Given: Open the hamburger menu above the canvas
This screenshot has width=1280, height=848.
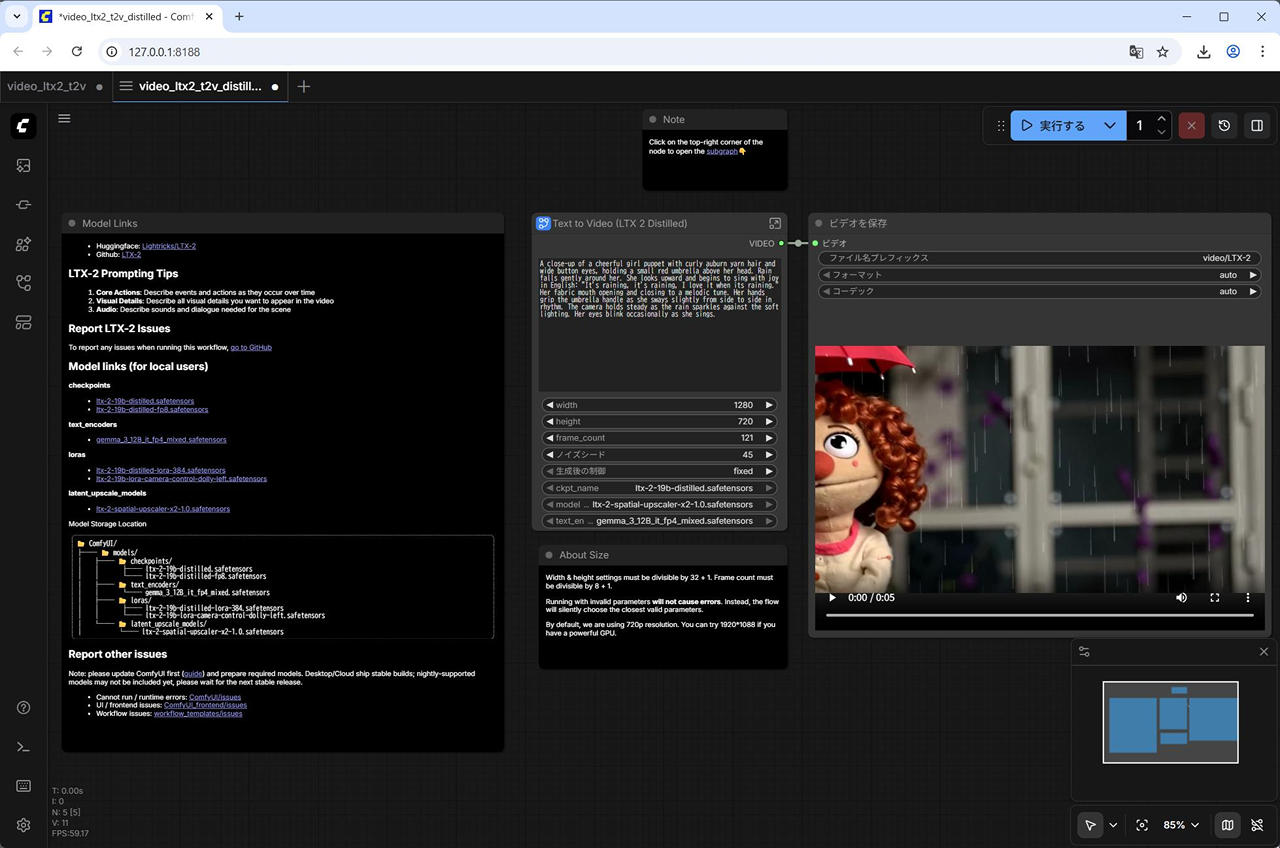Looking at the screenshot, I should coord(64,118).
